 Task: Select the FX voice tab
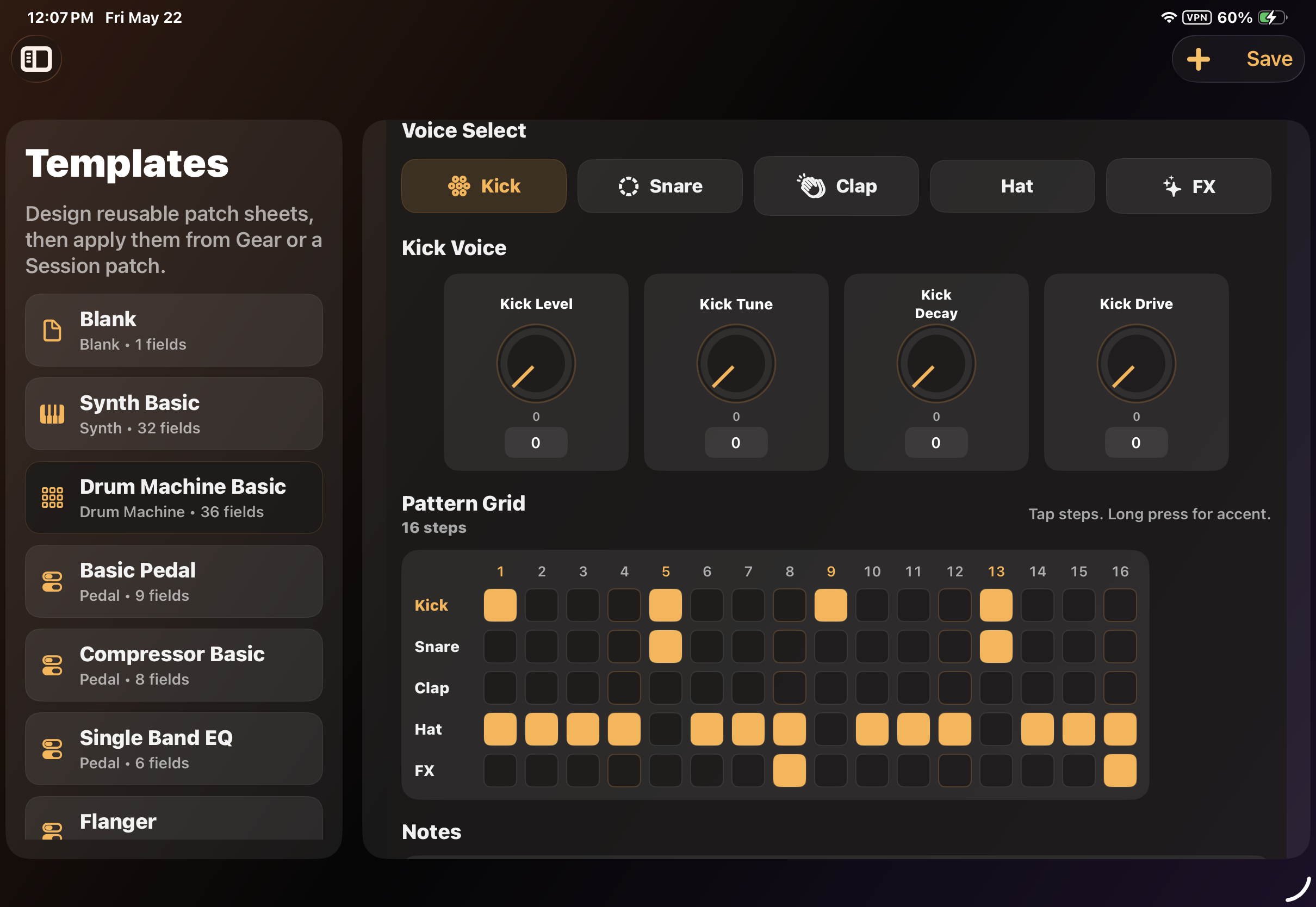tap(1188, 186)
